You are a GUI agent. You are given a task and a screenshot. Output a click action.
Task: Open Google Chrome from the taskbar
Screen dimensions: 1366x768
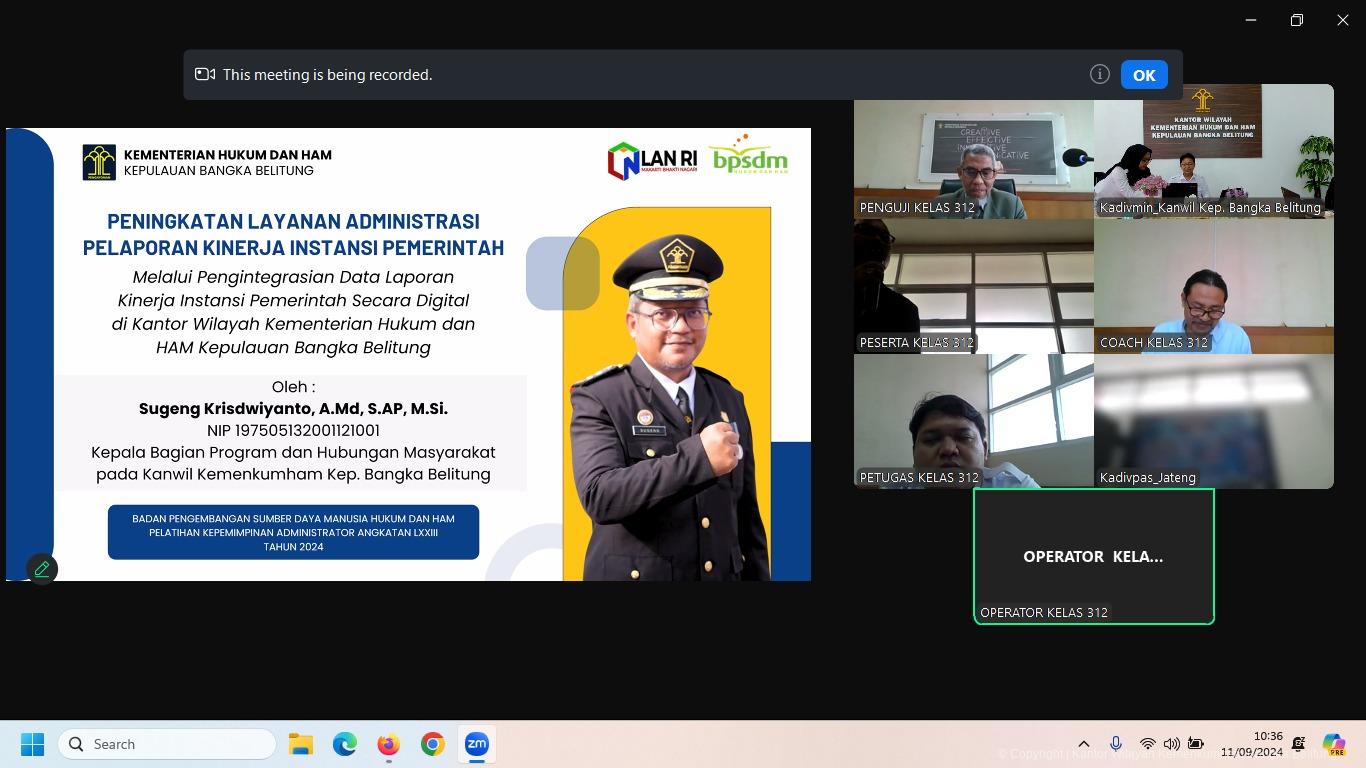[433, 744]
